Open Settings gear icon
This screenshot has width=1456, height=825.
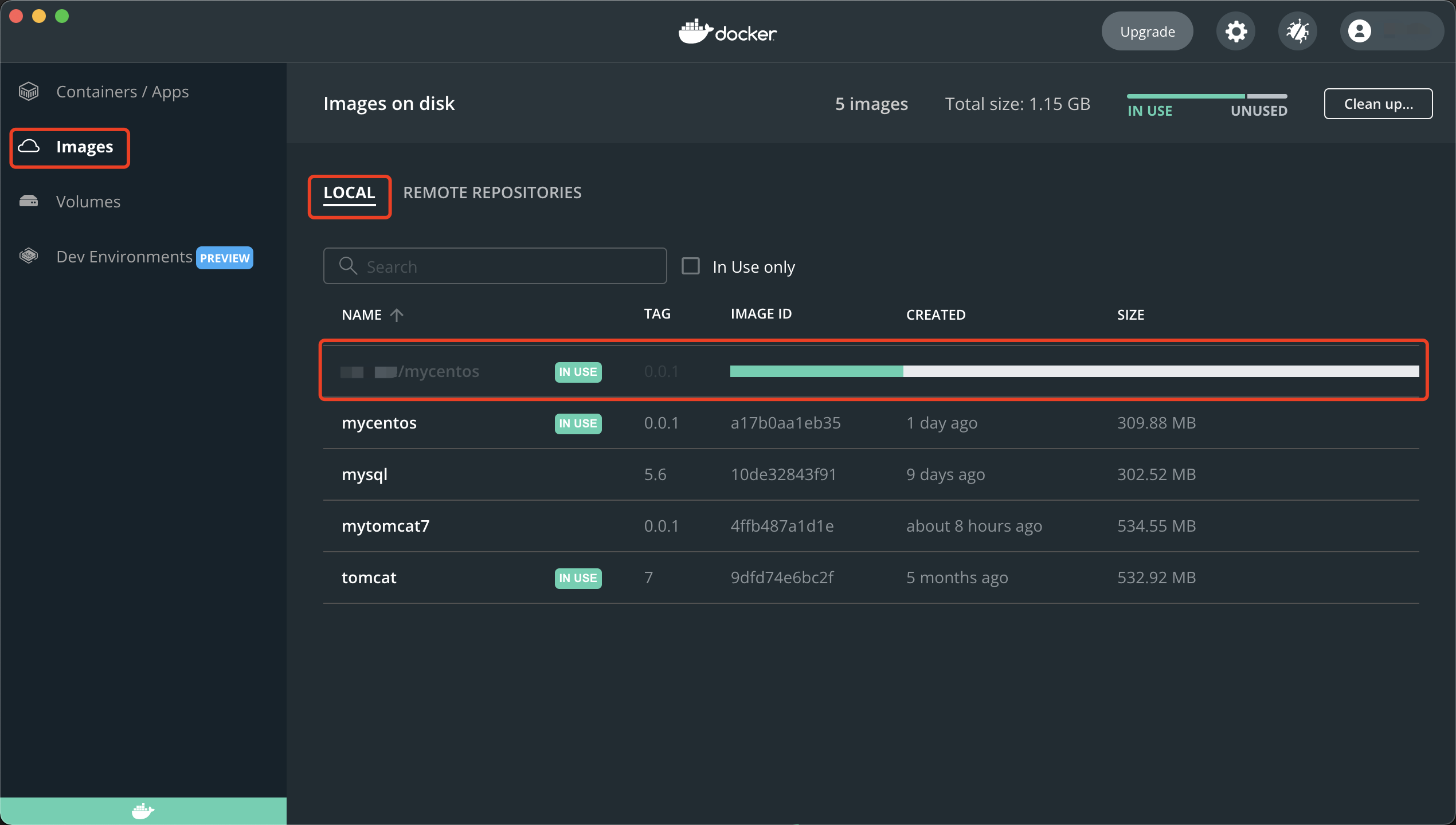point(1236,32)
